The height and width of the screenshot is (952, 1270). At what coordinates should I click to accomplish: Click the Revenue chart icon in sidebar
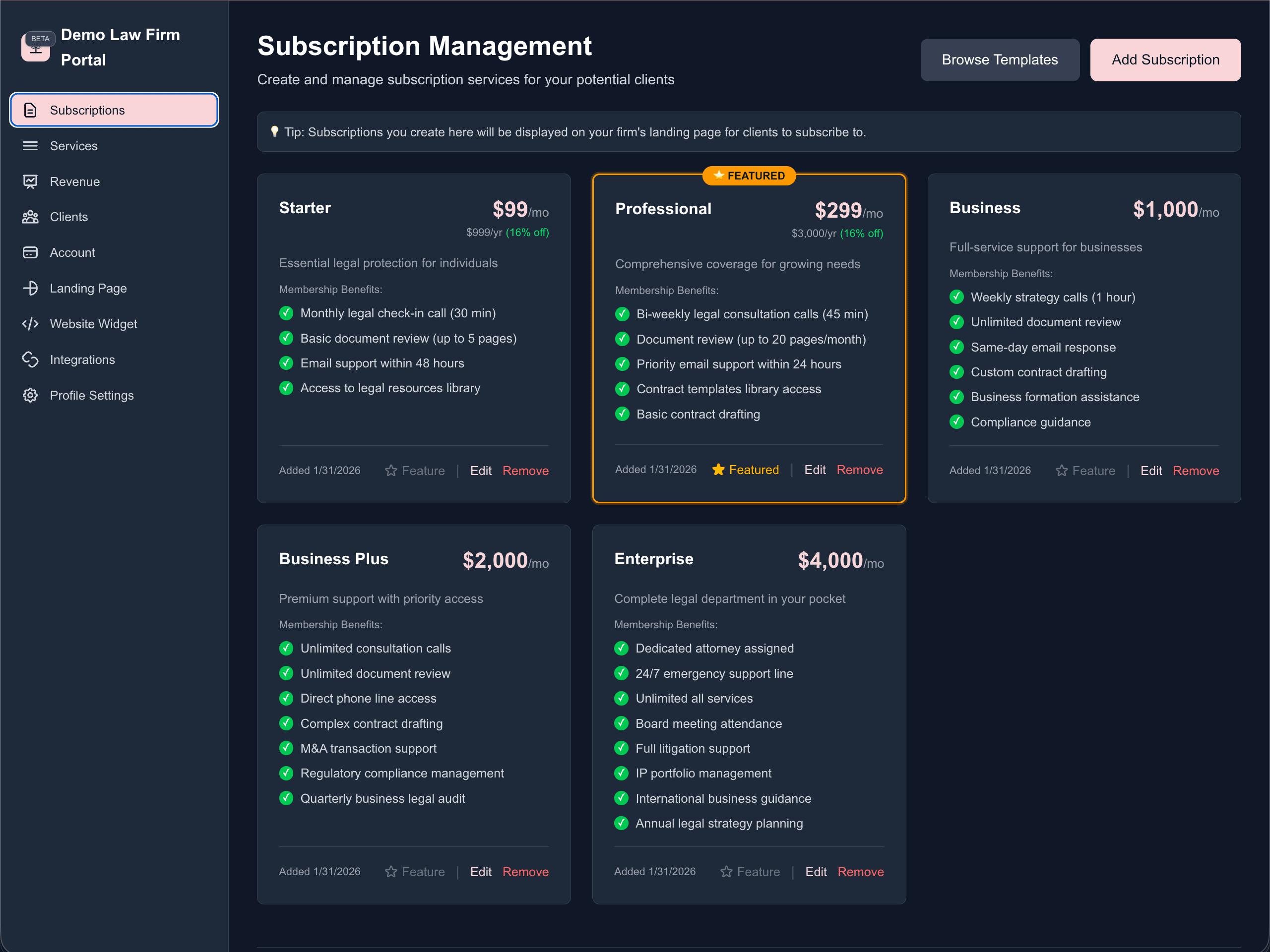[30, 181]
